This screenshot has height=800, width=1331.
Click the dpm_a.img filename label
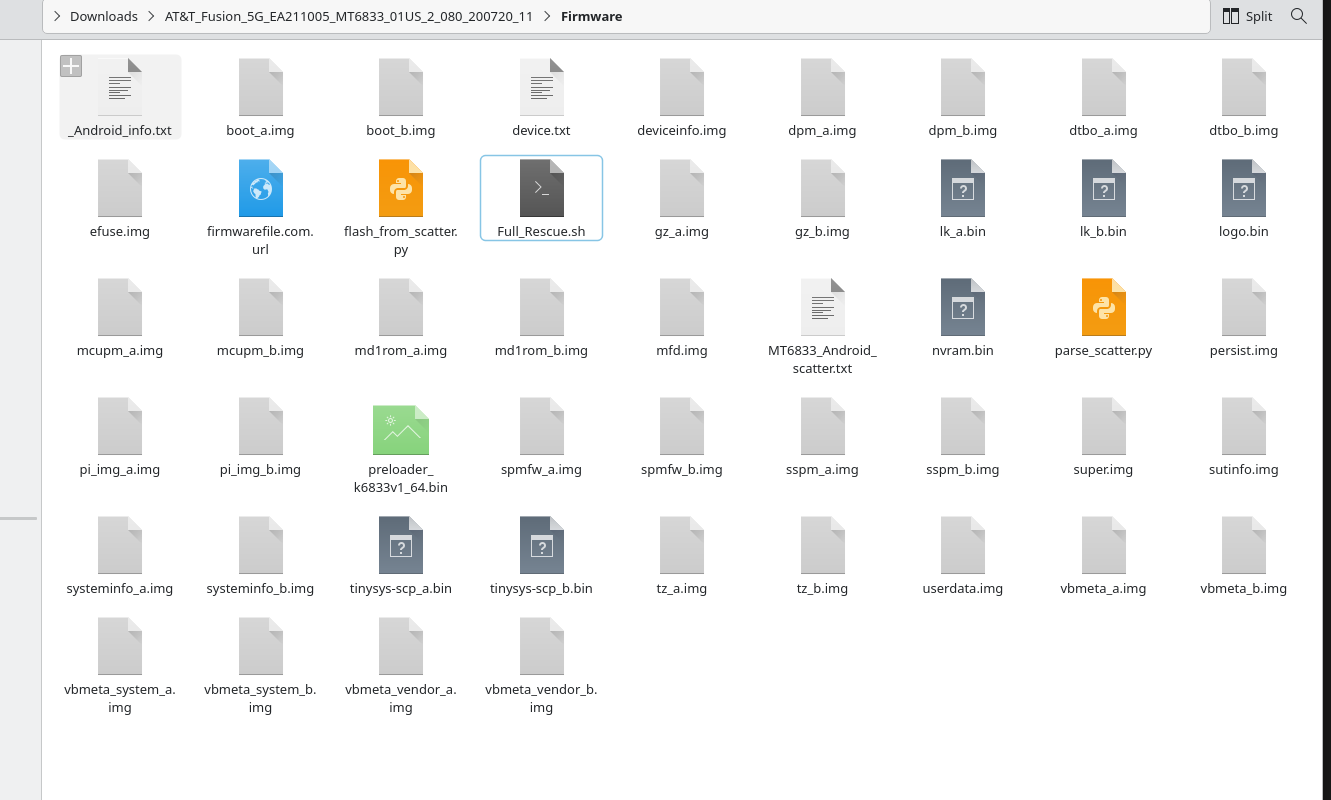tap(822, 130)
